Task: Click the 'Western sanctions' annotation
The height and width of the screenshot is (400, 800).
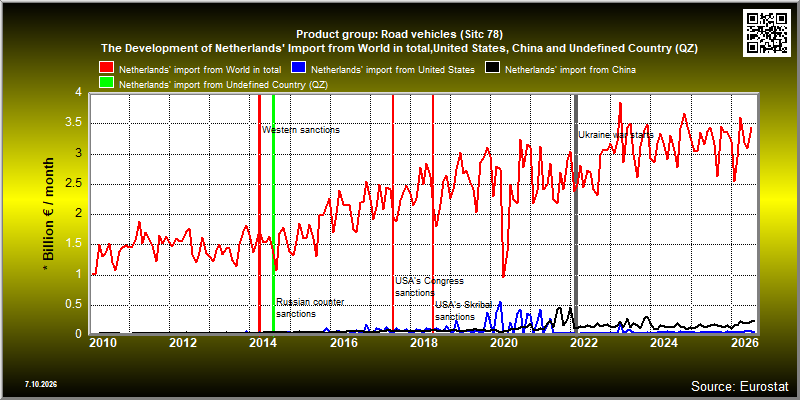Action: 301,130
